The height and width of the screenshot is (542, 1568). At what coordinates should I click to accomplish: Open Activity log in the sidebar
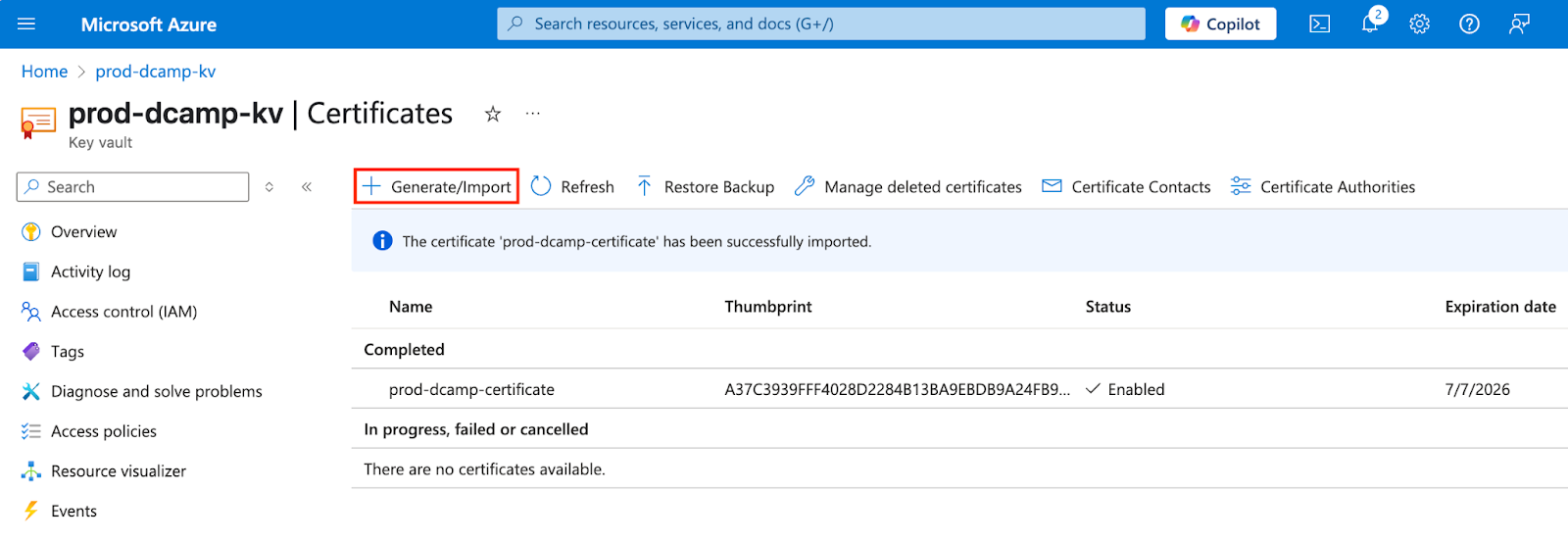point(91,271)
